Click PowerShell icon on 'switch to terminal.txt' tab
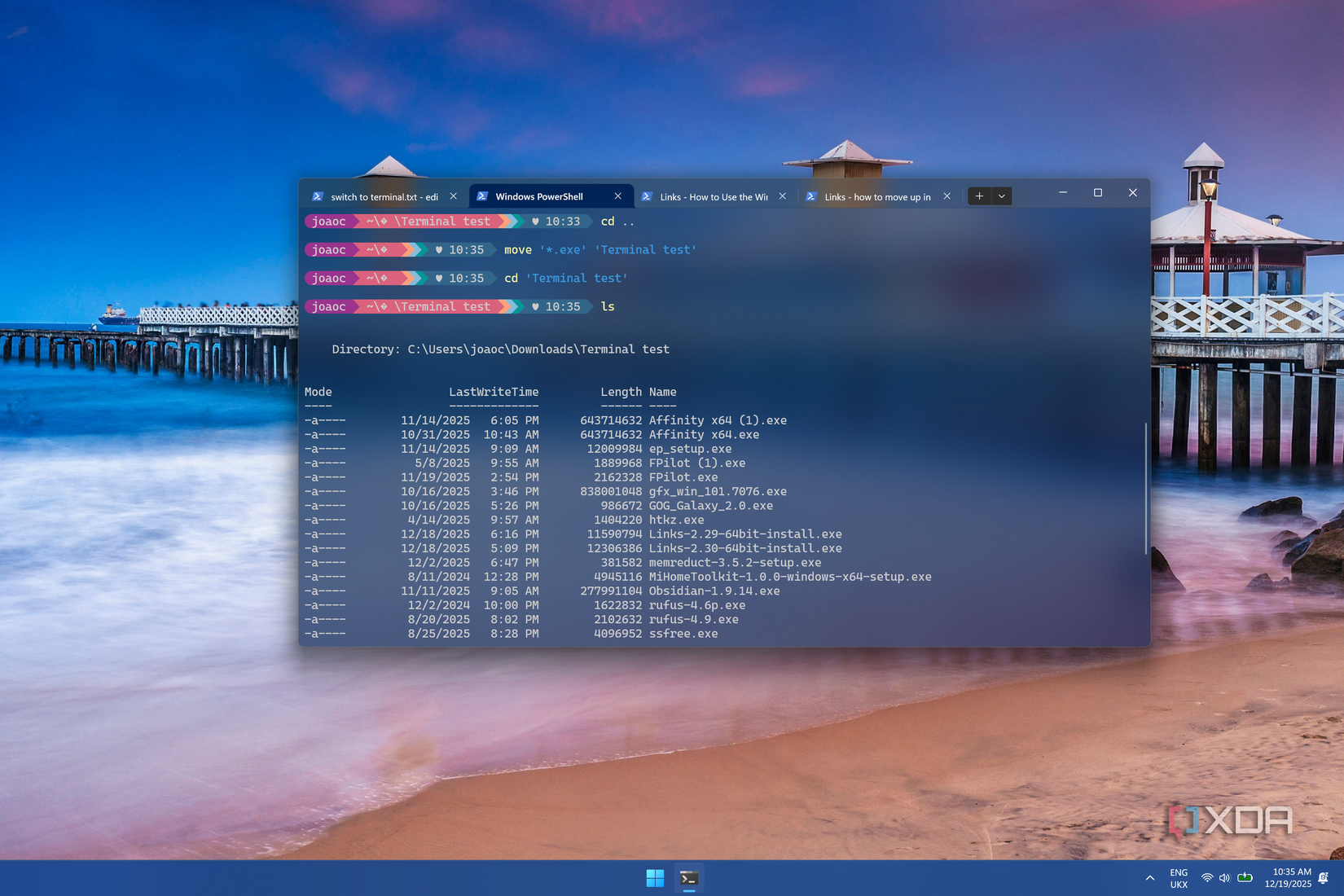Image resolution: width=1344 pixels, height=896 pixels. coord(318,196)
